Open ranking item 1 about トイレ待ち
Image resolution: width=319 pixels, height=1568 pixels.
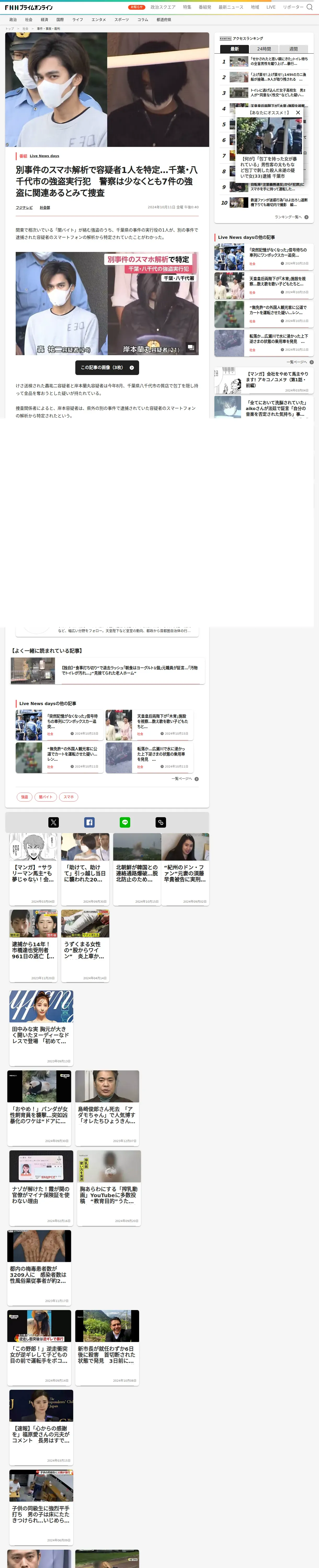pyautogui.click(x=264, y=61)
